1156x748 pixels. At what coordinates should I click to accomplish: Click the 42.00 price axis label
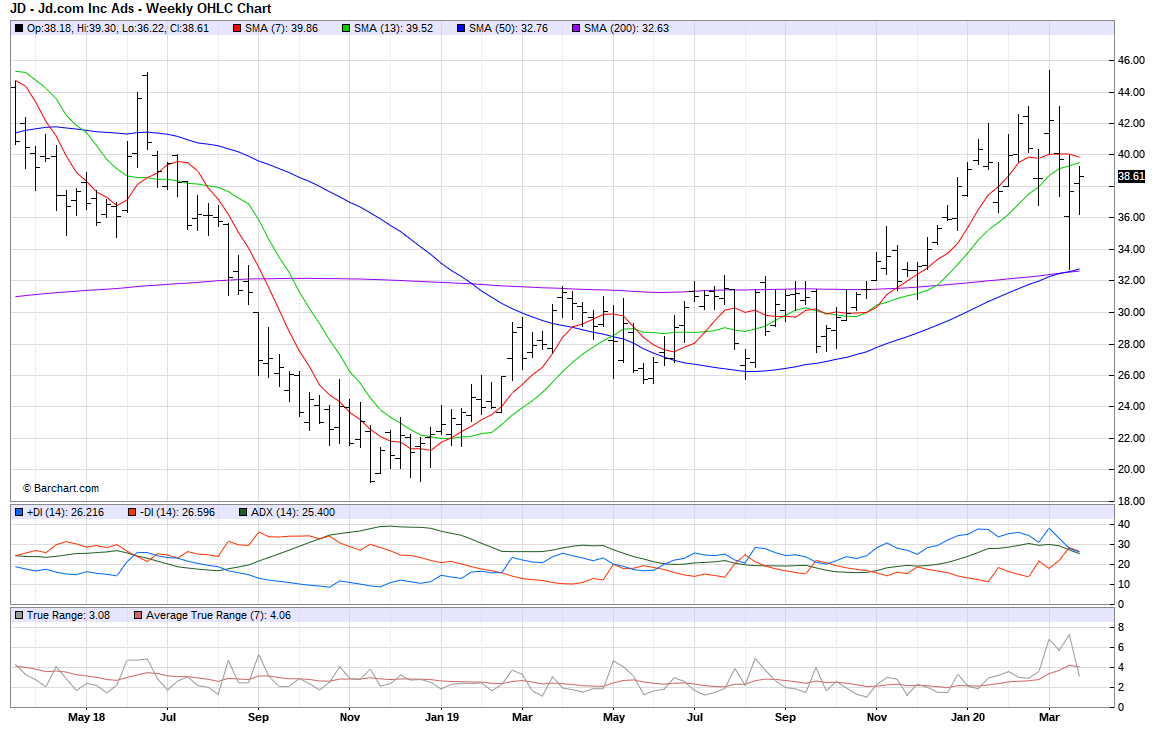click(1132, 123)
